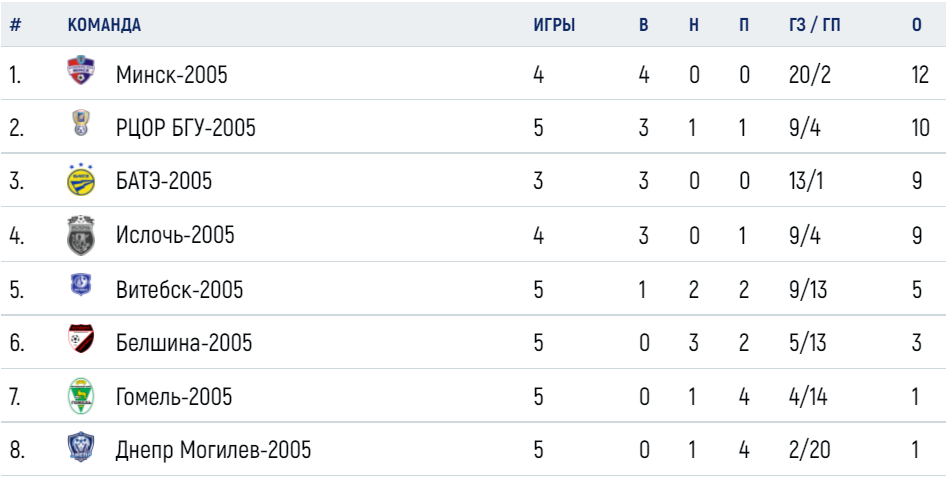Open the Минск-2005 team link
The image size is (946, 487).
tap(172, 75)
